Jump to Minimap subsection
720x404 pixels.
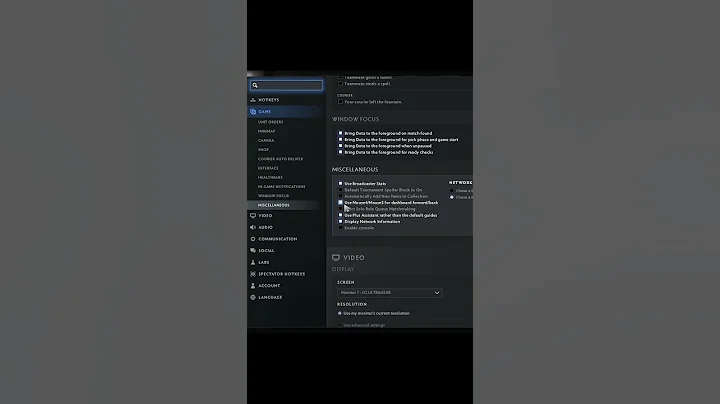coord(266,131)
